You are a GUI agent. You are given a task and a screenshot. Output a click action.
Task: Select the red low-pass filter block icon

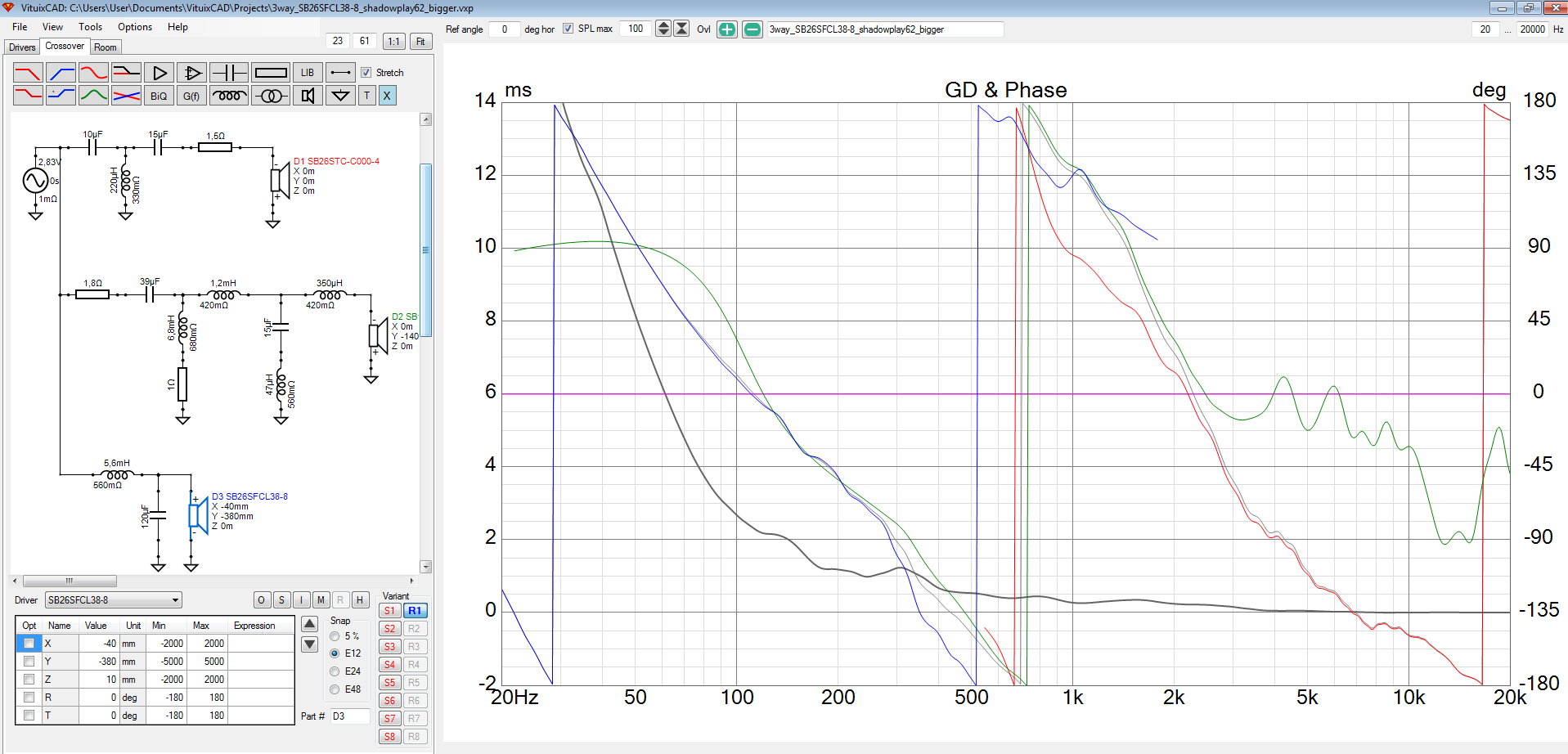28,73
